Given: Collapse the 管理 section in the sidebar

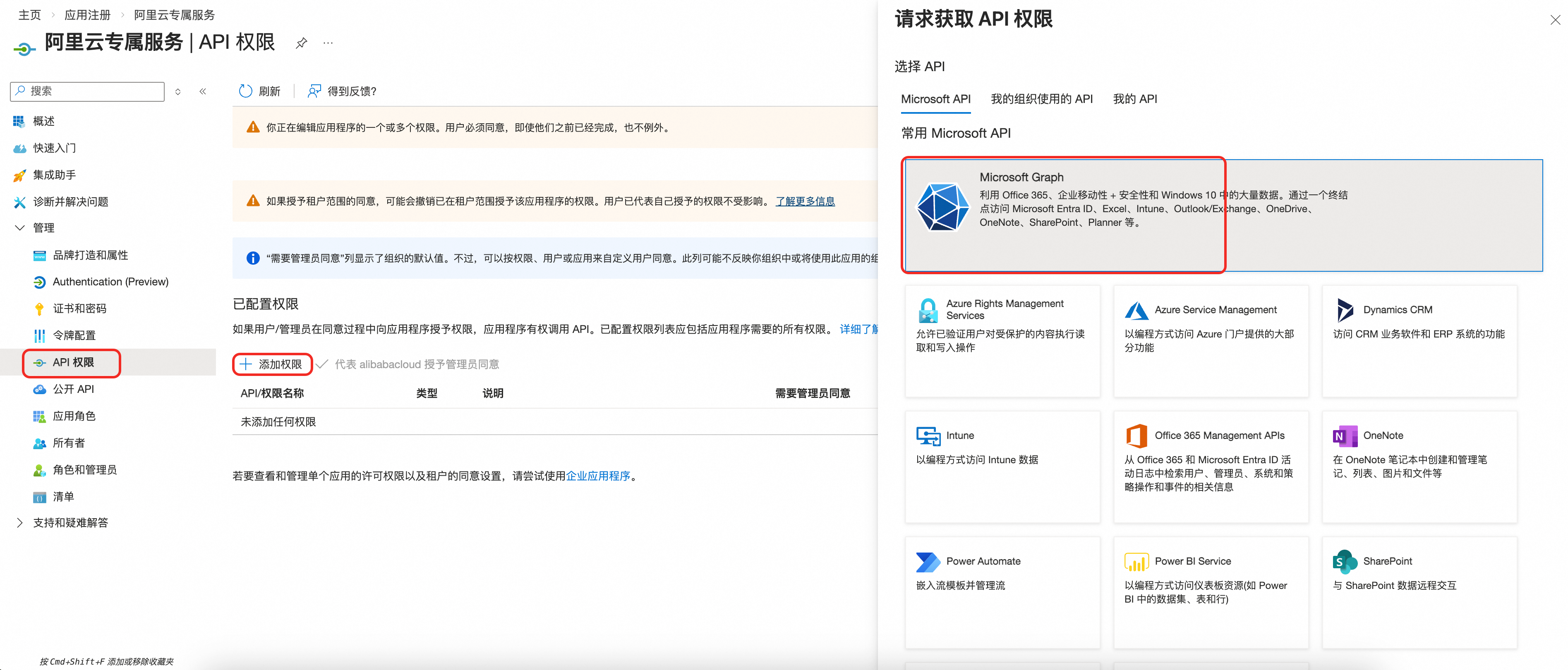Looking at the screenshot, I should pos(19,227).
